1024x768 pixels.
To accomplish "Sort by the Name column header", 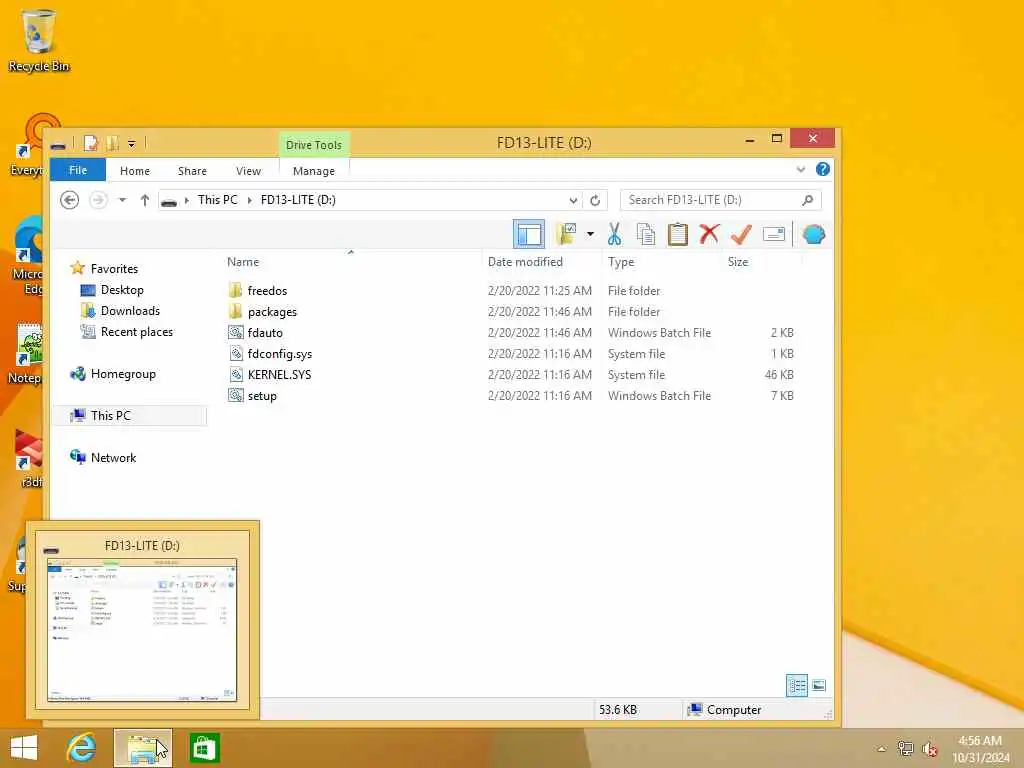I will (243, 261).
